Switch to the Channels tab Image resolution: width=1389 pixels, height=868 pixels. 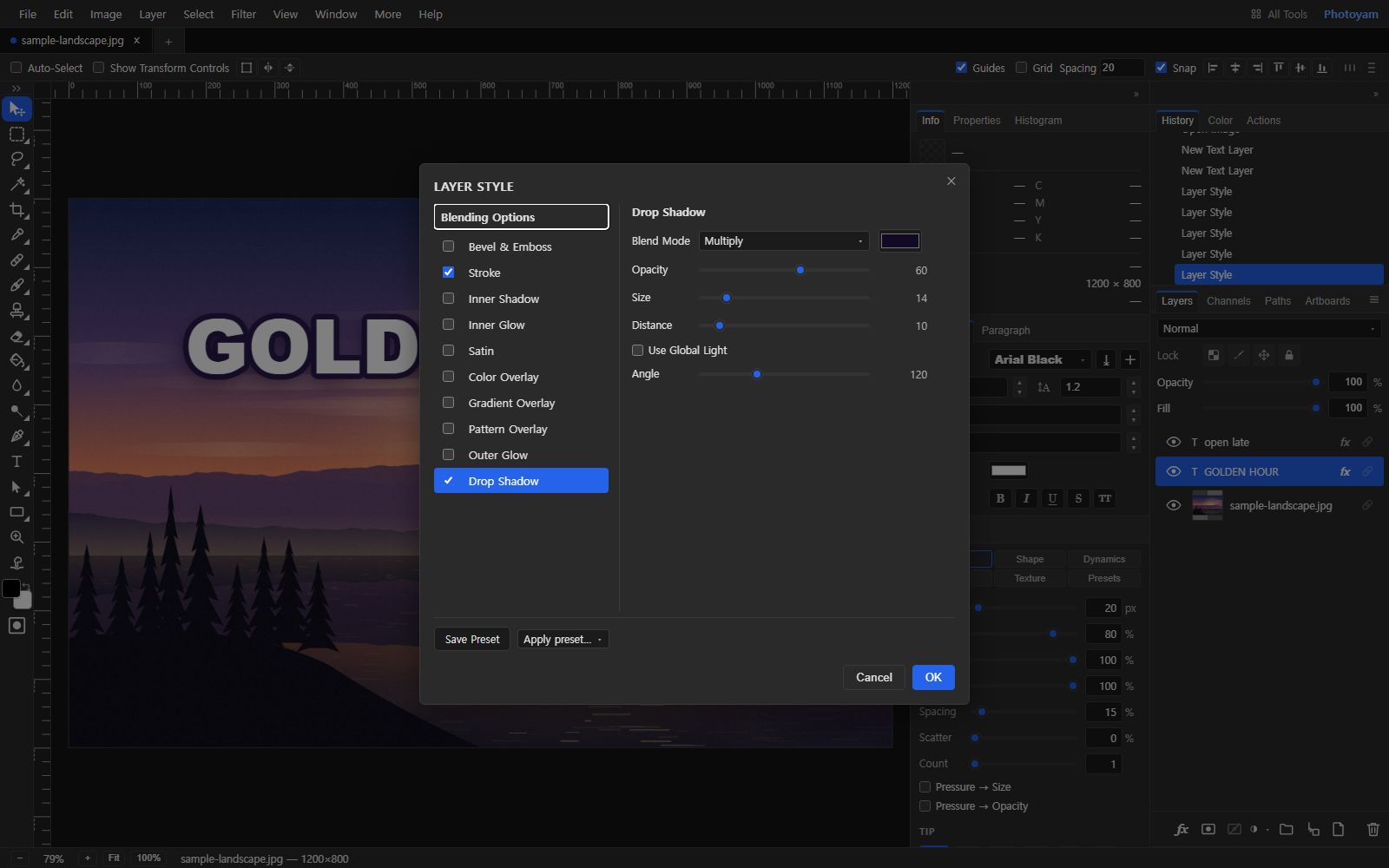1228,301
